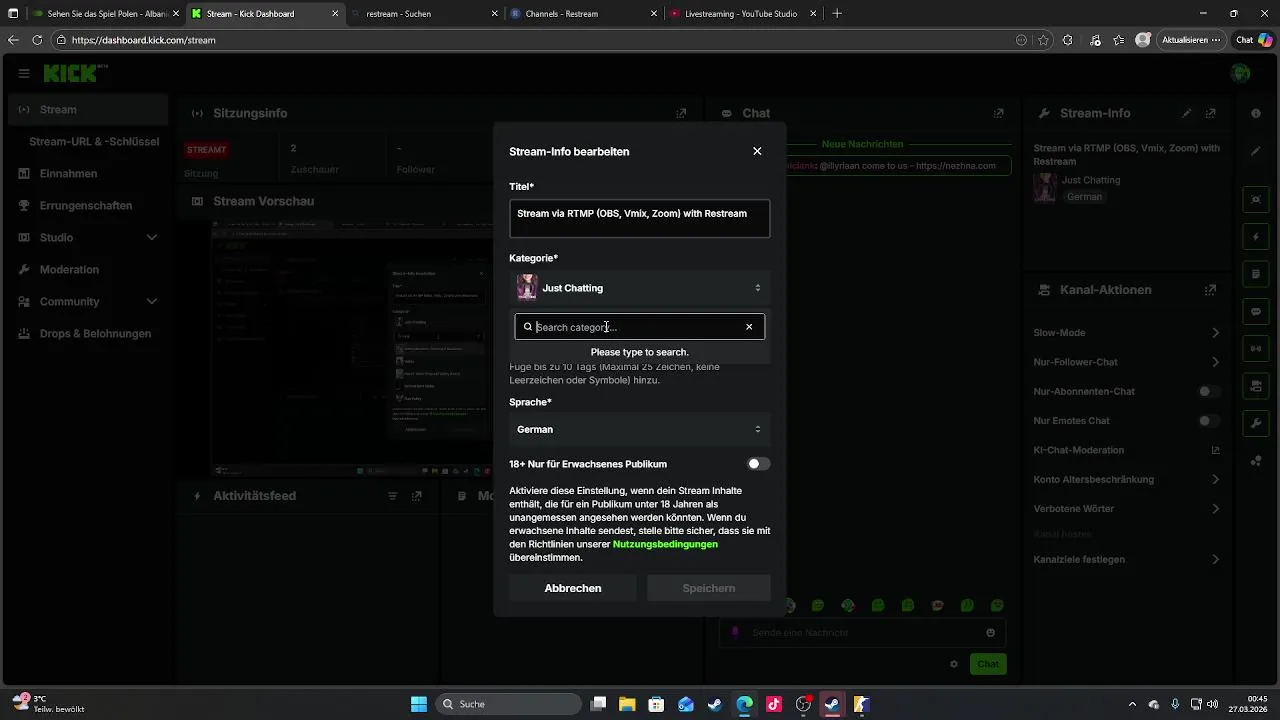
Task: Open Nur-Follower-Chat settings chevron
Action: pos(1216,362)
